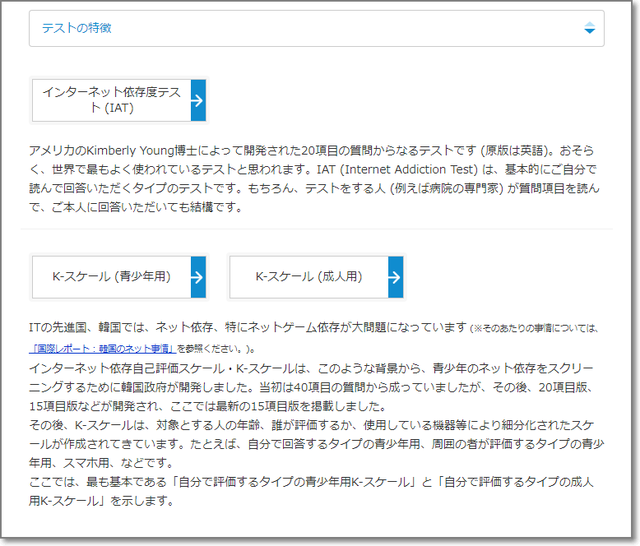Click the (IAT) text on the first button

coord(111,108)
